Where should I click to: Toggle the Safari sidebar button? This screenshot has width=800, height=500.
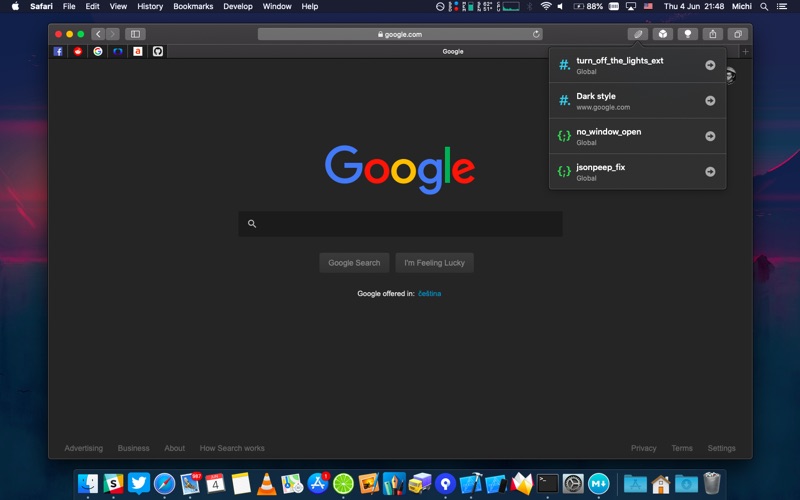pyautogui.click(x=135, y=34)
